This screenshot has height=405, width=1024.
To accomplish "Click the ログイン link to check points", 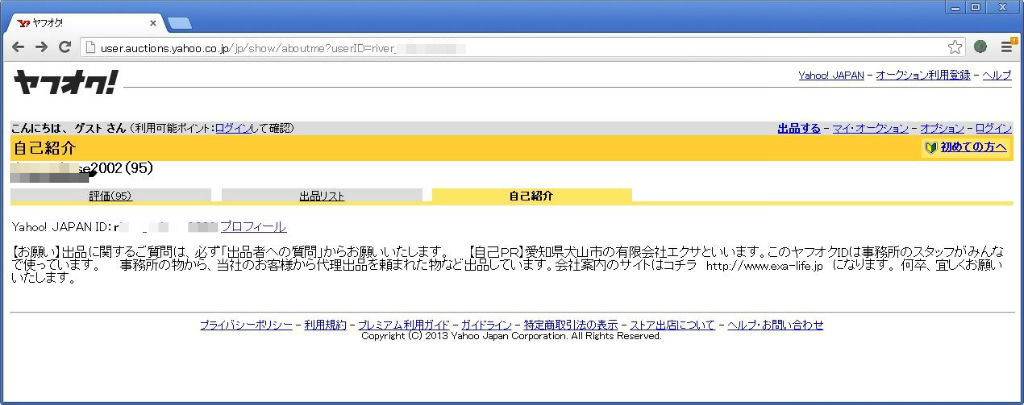I will click(x=233, y=129).
